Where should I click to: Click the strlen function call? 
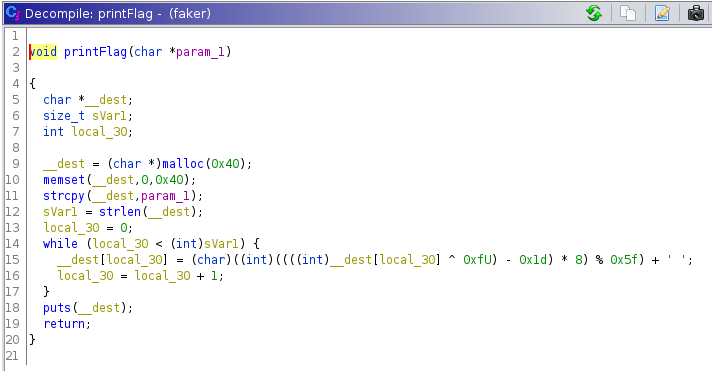pyautogui.click(x=120, y=212)
